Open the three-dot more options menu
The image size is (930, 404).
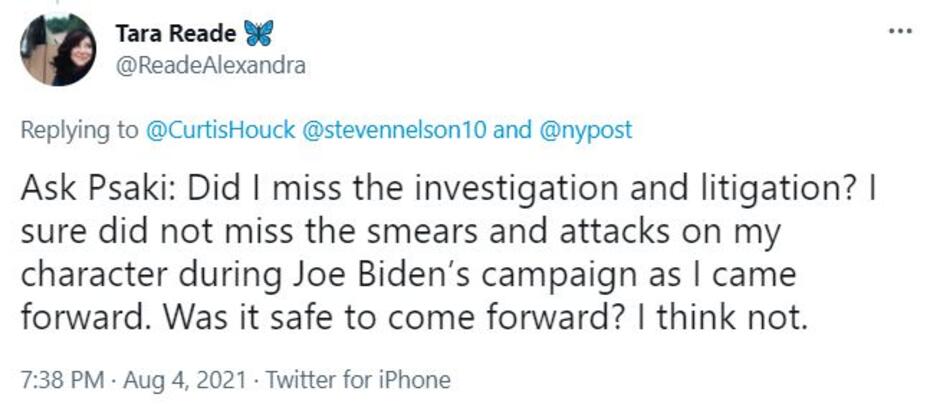901,31
